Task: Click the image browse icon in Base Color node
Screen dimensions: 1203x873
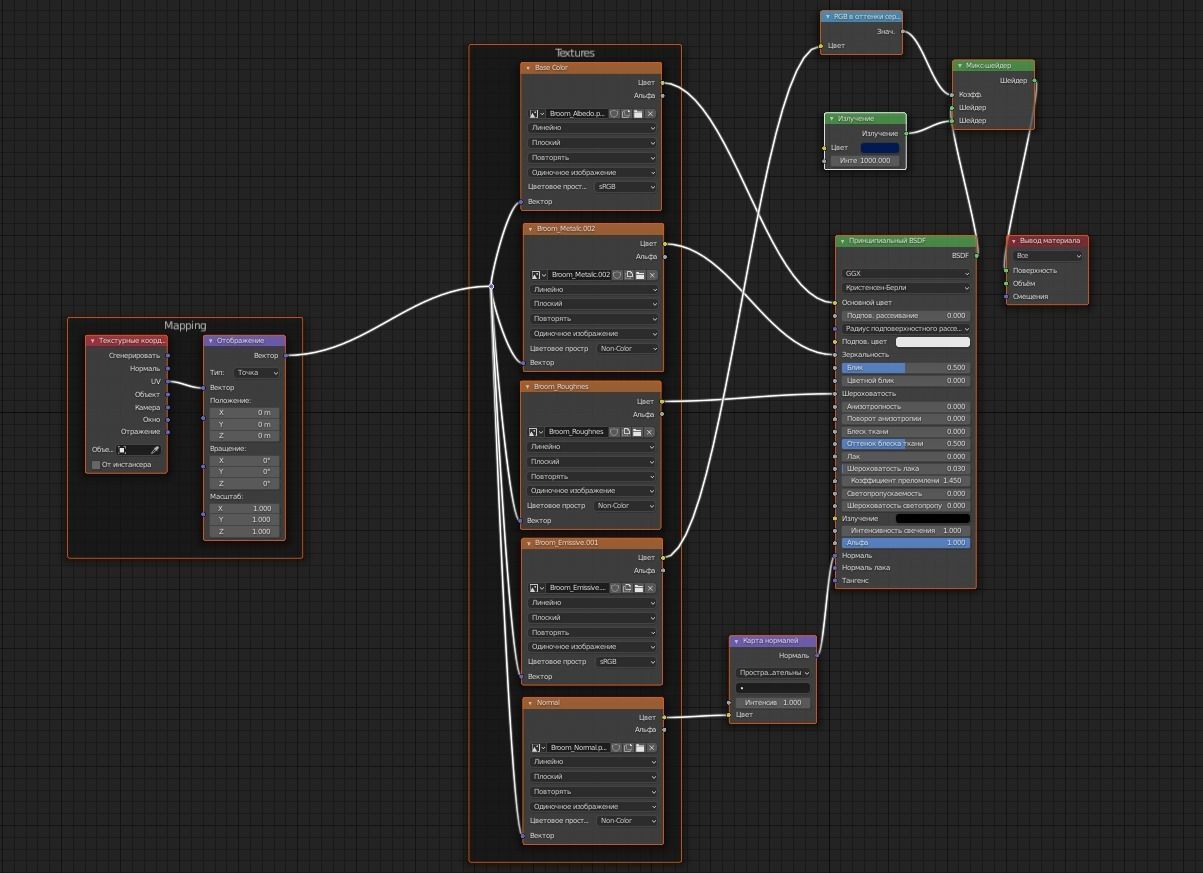Action: pos(537,114)
